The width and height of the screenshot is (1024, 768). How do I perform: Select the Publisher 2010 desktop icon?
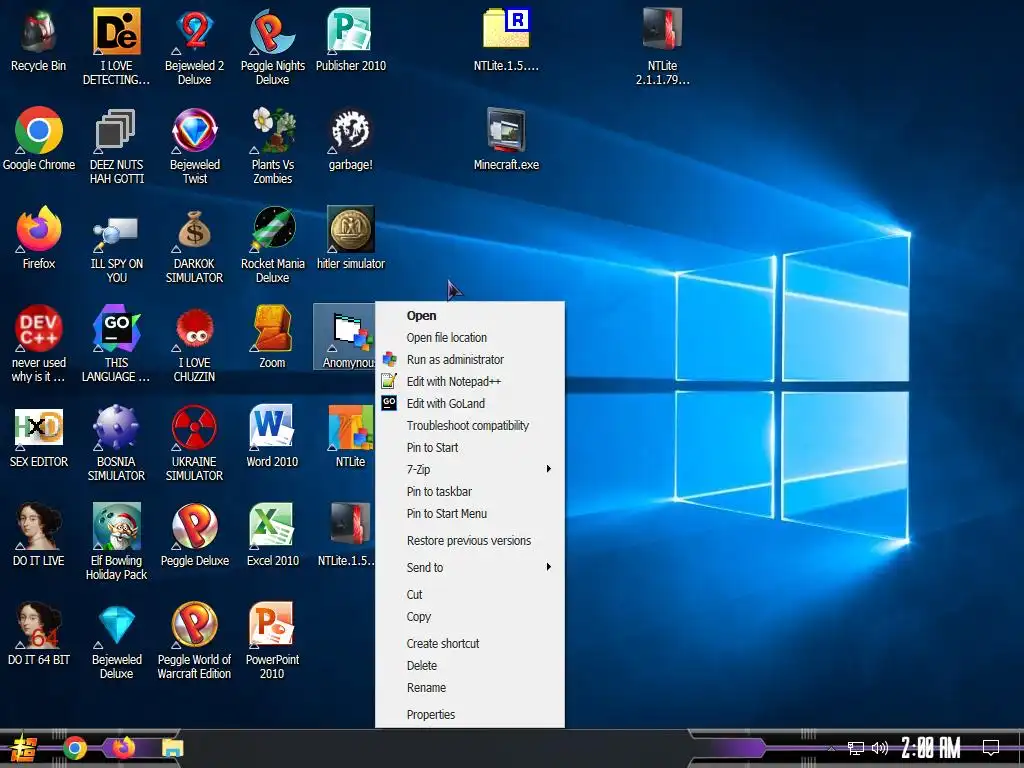click(x=351, y=40)
